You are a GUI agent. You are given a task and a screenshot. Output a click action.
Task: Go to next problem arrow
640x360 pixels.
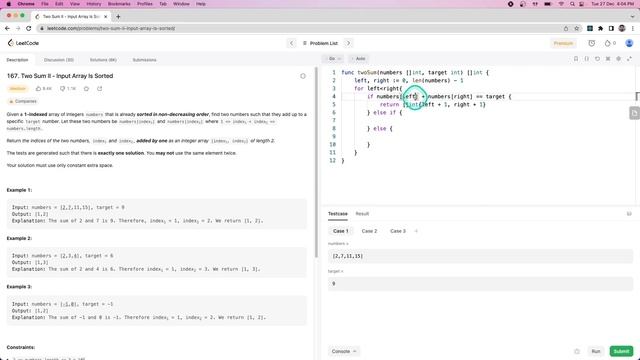[348, 43]
